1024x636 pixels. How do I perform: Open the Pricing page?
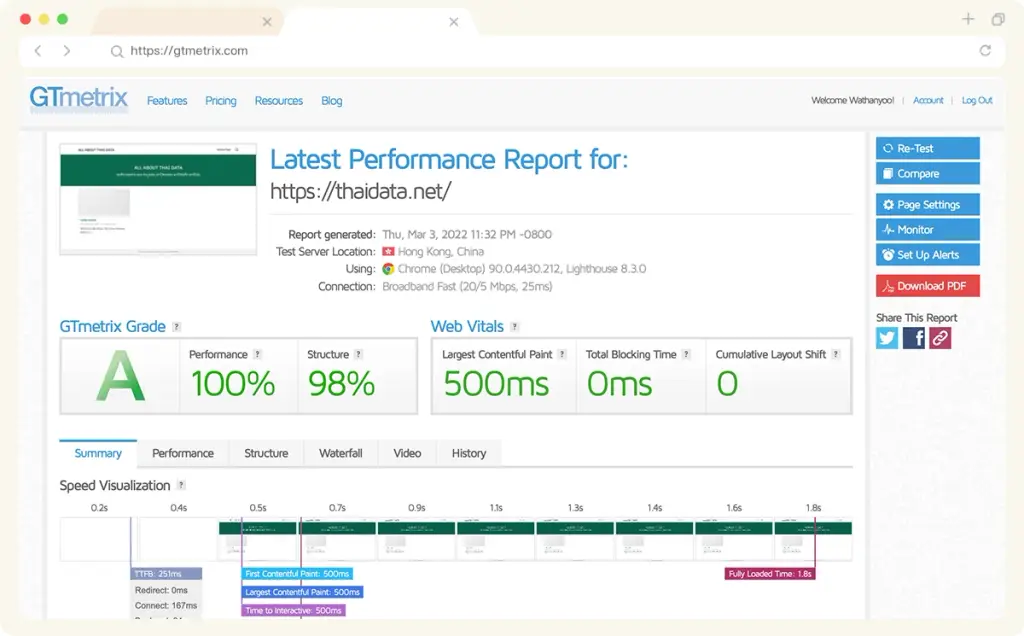pyautogui.click(x=221, y=101)
